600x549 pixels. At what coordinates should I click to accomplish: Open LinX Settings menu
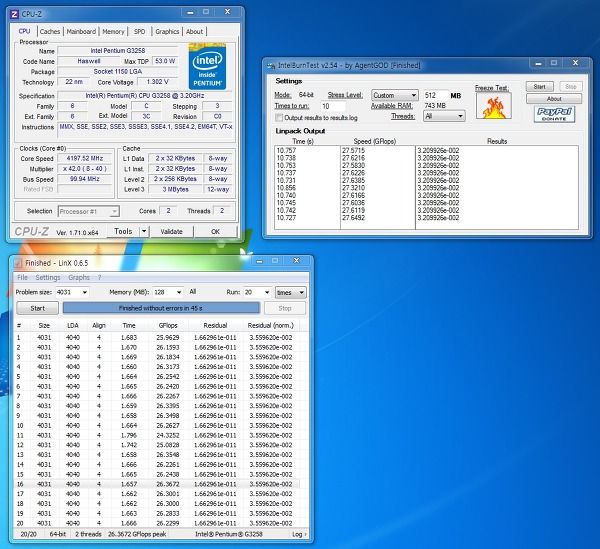point(48,277)
